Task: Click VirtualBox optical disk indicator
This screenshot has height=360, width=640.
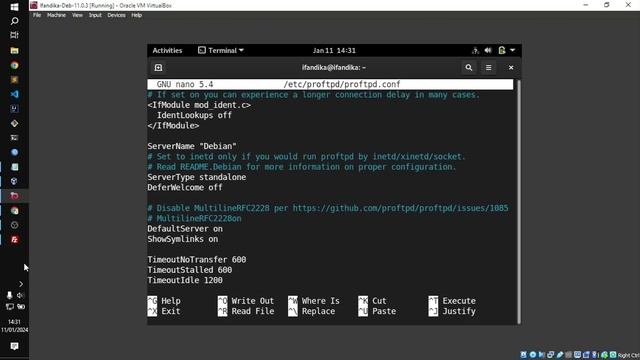Action: pyautogui.click(x=533, y=355)
